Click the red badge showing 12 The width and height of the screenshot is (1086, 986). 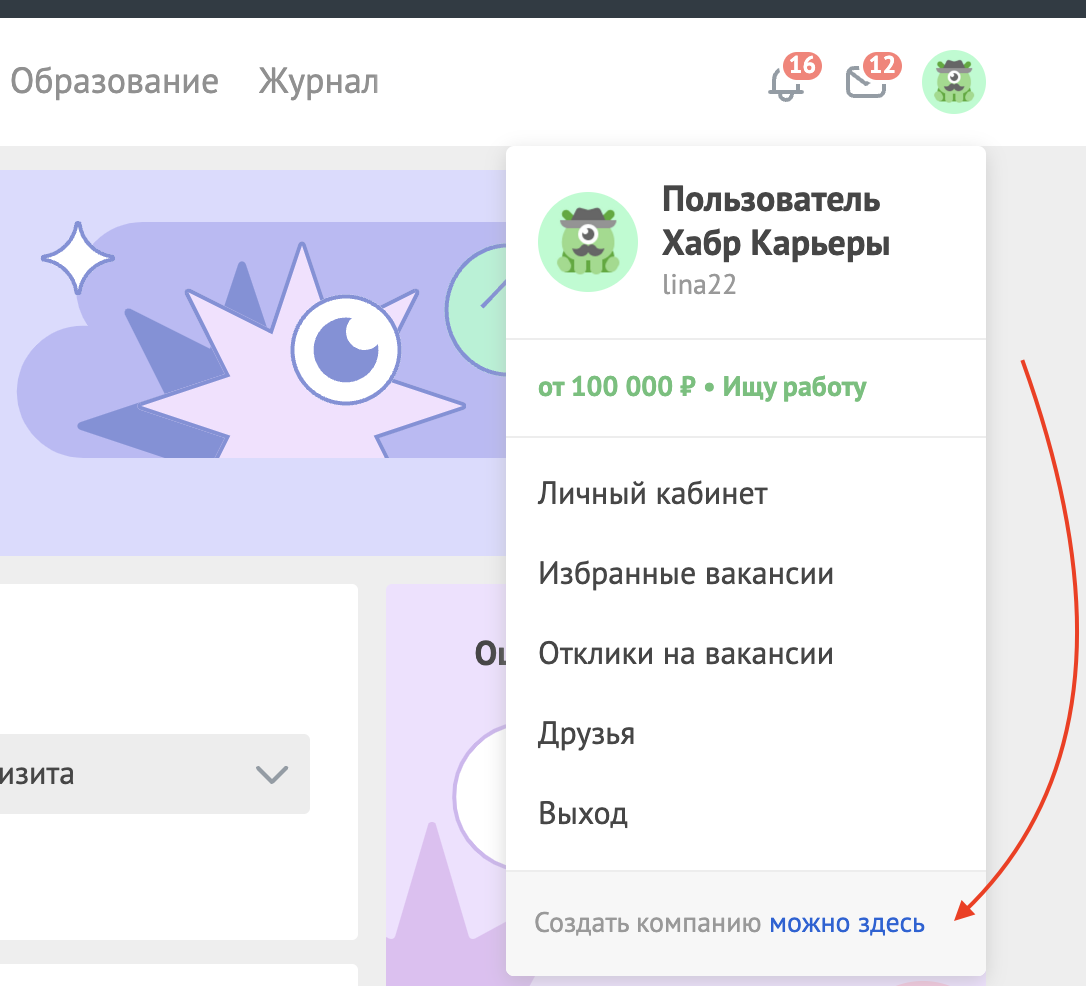[x=882, y=66]
